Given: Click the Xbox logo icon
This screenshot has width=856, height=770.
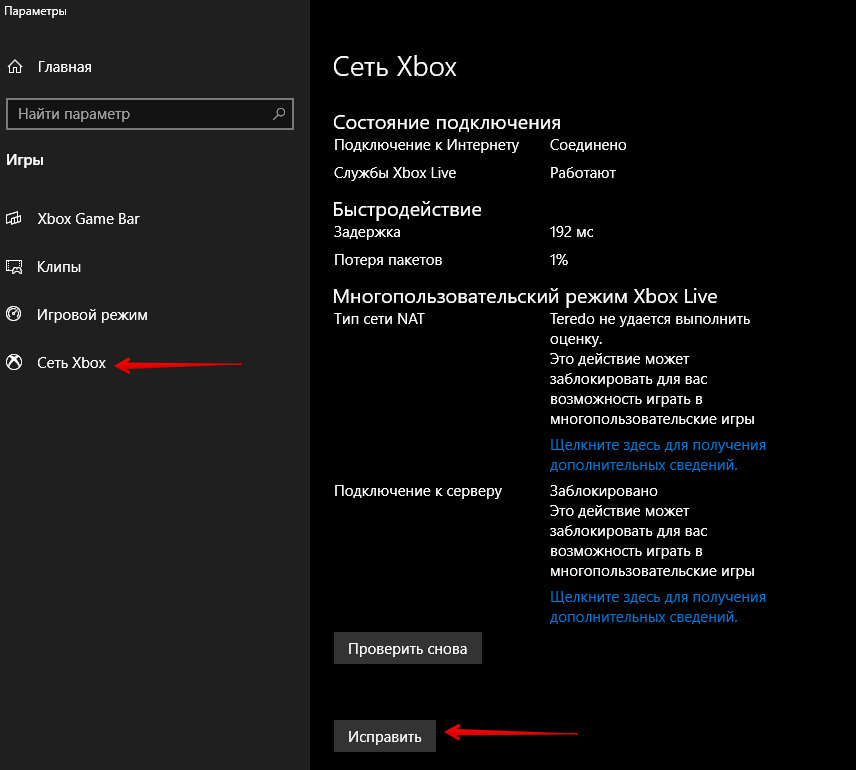Looking at the screenshot, I should 14,362.
